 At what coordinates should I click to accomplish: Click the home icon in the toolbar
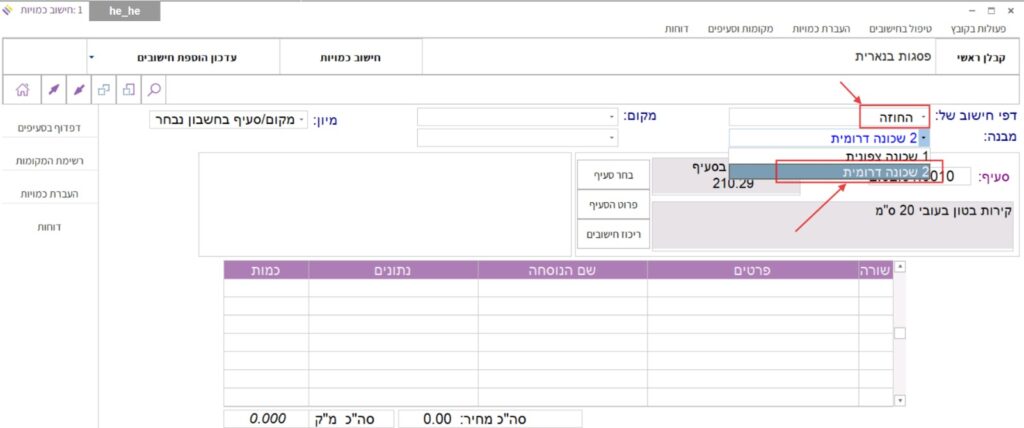[x=21, y=89]
